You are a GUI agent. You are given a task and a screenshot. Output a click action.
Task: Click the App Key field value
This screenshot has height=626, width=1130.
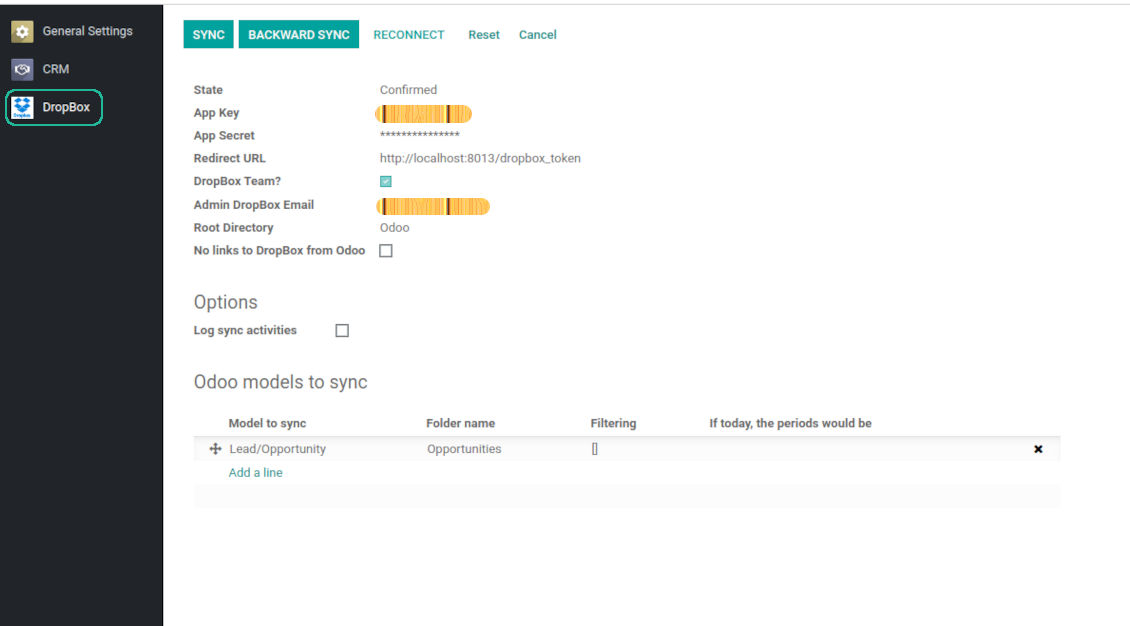[423, 114]
